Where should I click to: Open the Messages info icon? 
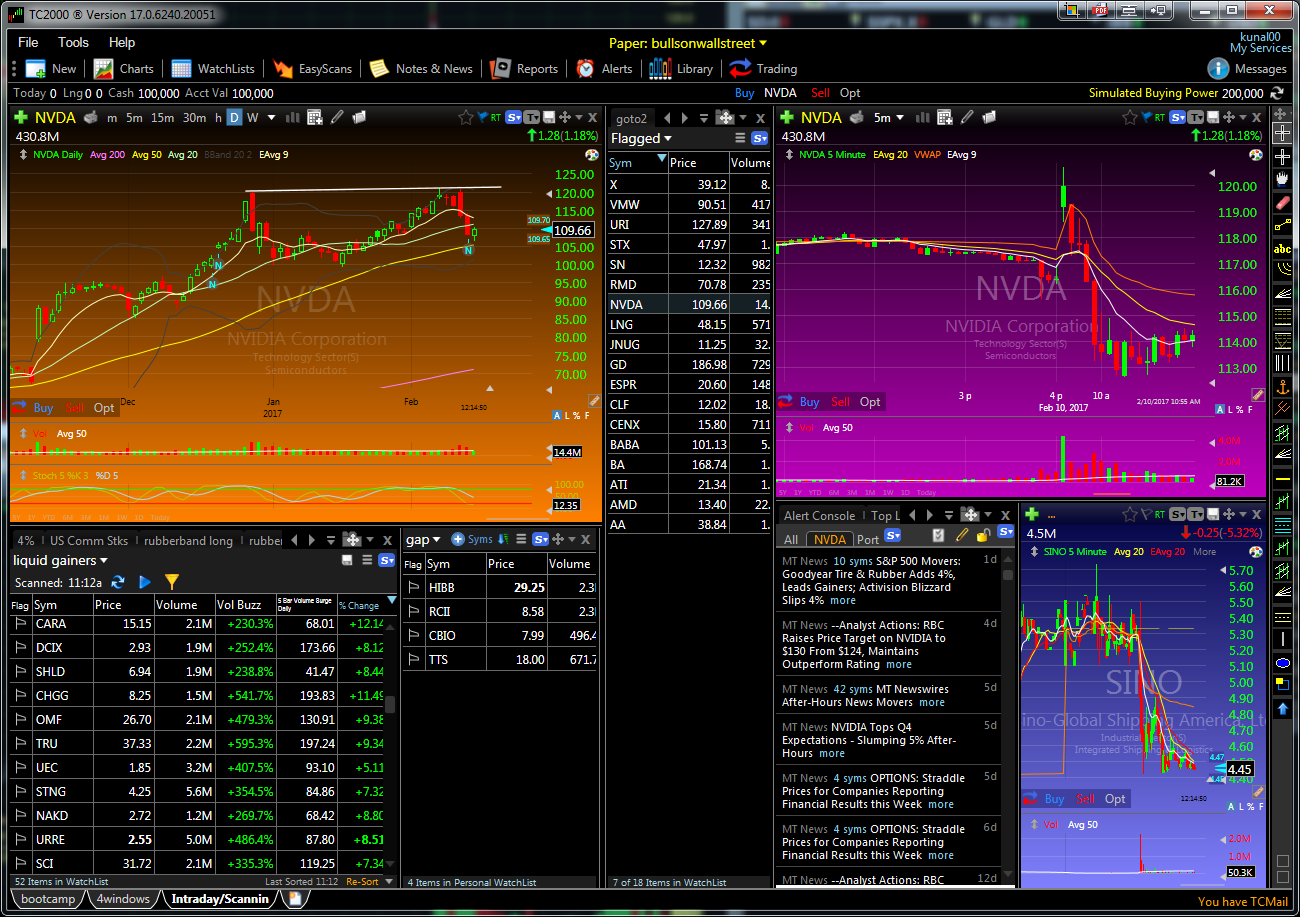pos(1218,69)
